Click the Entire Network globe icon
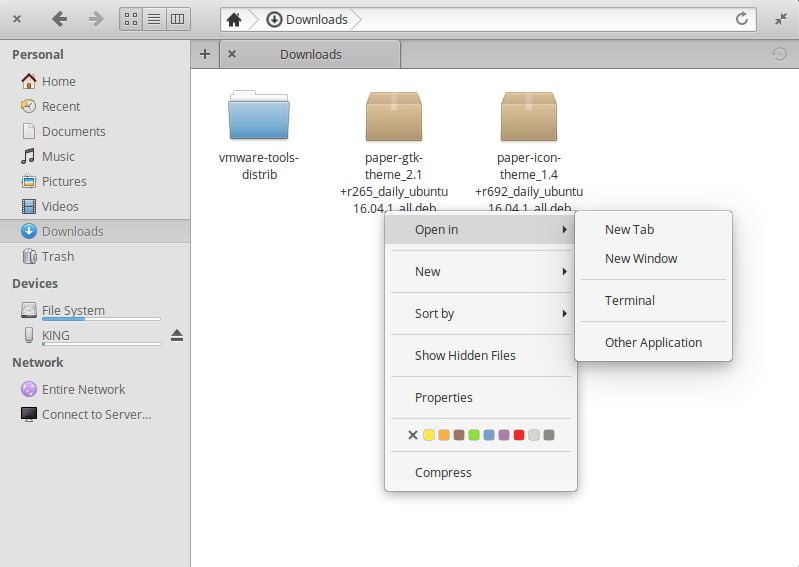The height and width of the screenshot is (567, 799). pos(29,389)
